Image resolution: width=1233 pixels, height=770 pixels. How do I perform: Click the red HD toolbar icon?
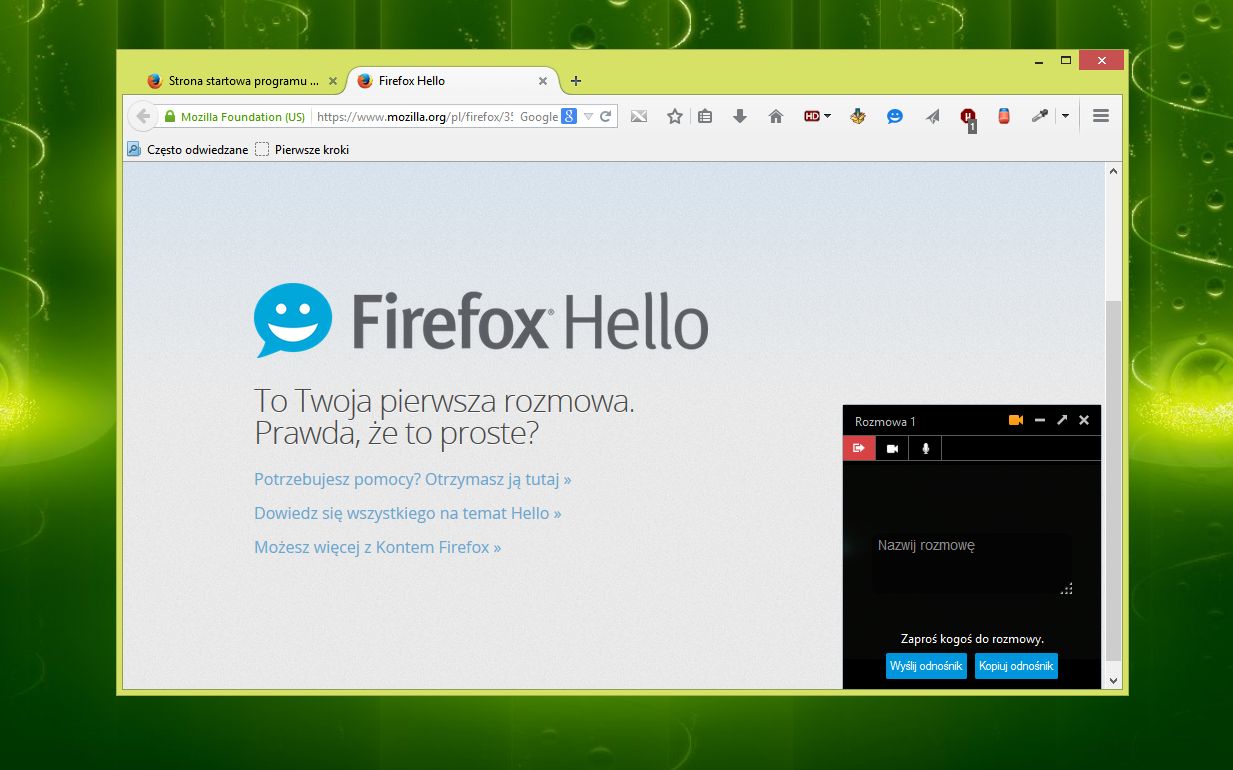tap(813, 116)
